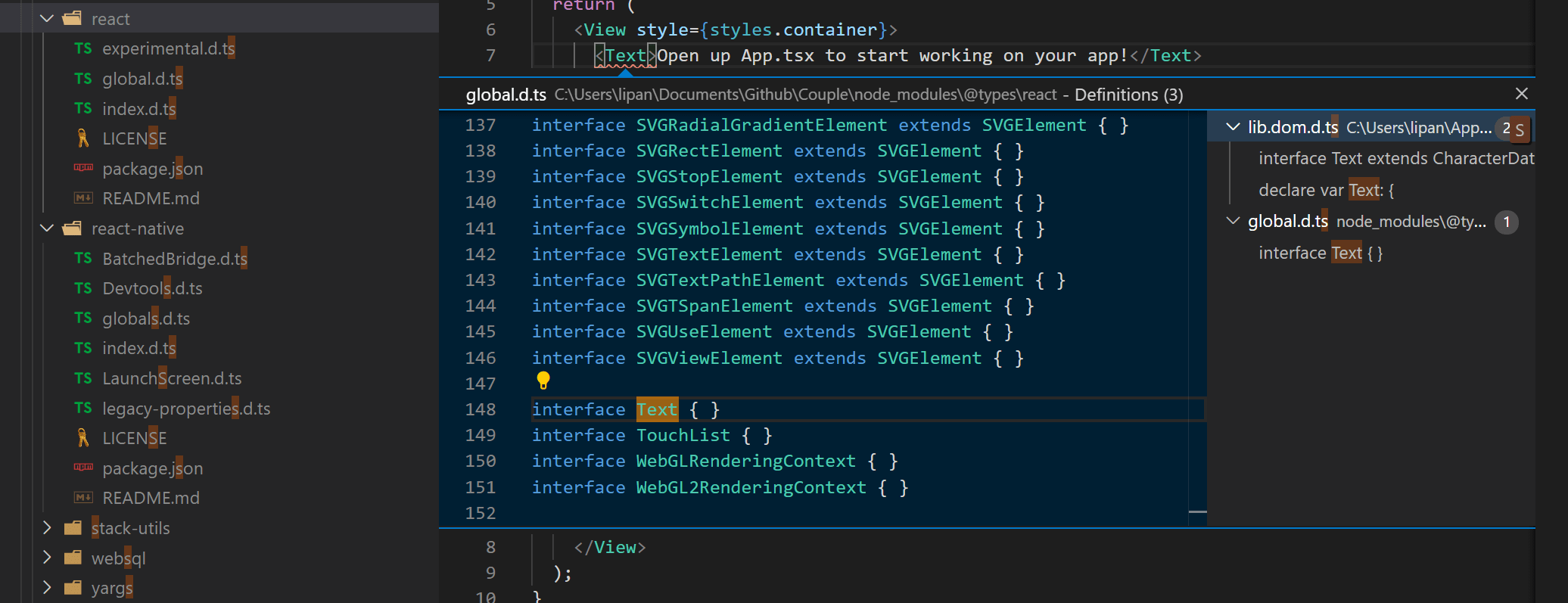Click the 2 references badge on lib.dom.d.ts
Viewport: 1568px width, 603px height.
tap(1506, 127)
